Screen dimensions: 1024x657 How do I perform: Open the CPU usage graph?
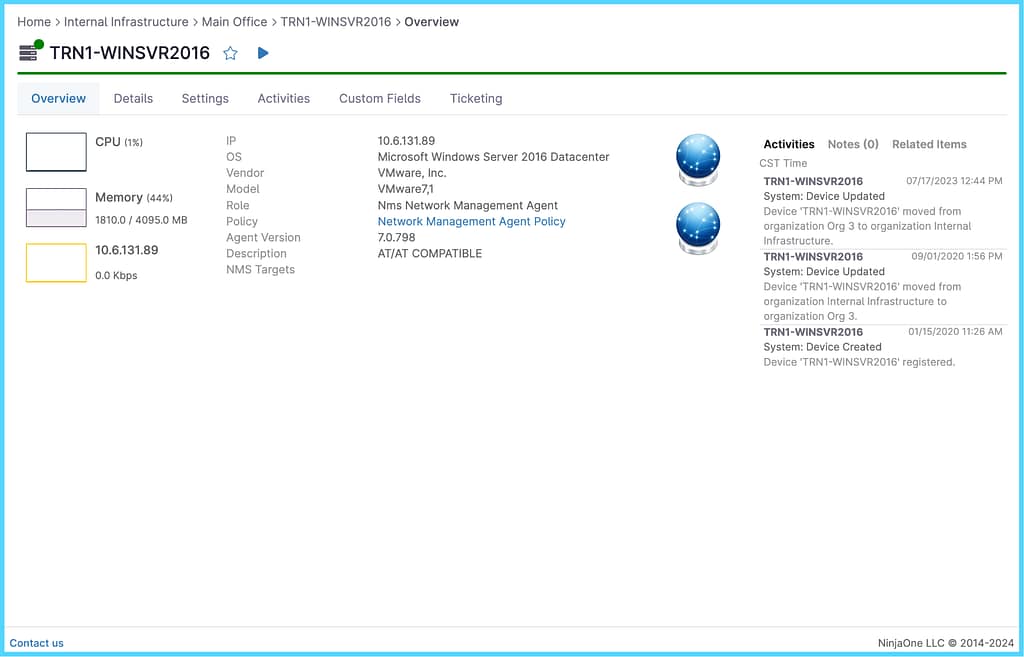[56, 152]
